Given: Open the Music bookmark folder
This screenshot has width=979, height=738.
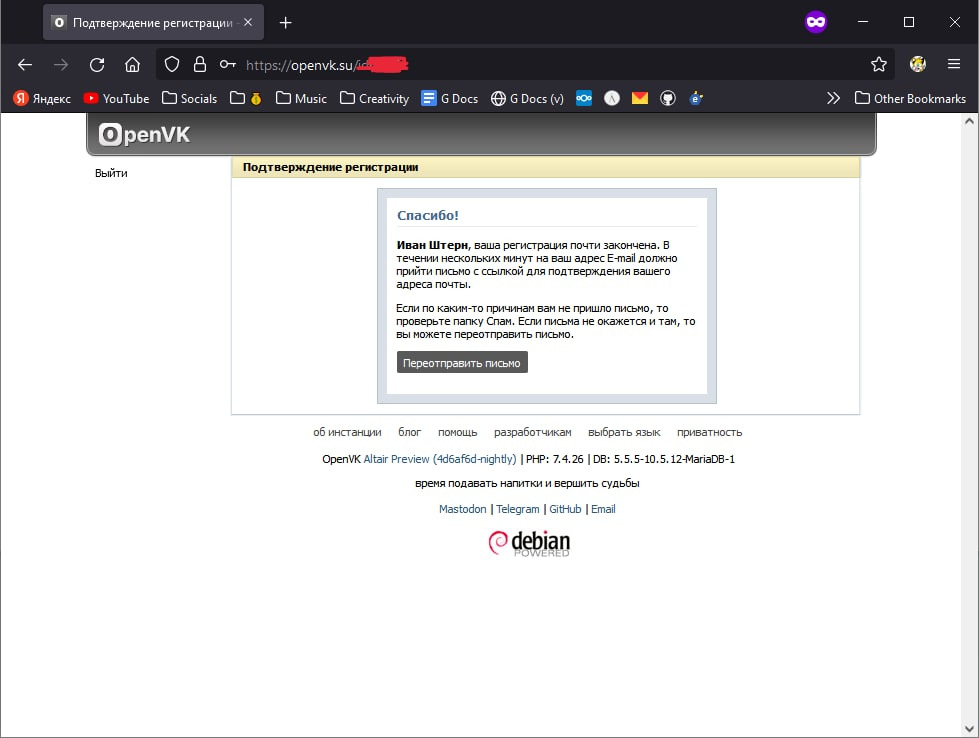Looking at the screenshot, I should click(302, 99).
